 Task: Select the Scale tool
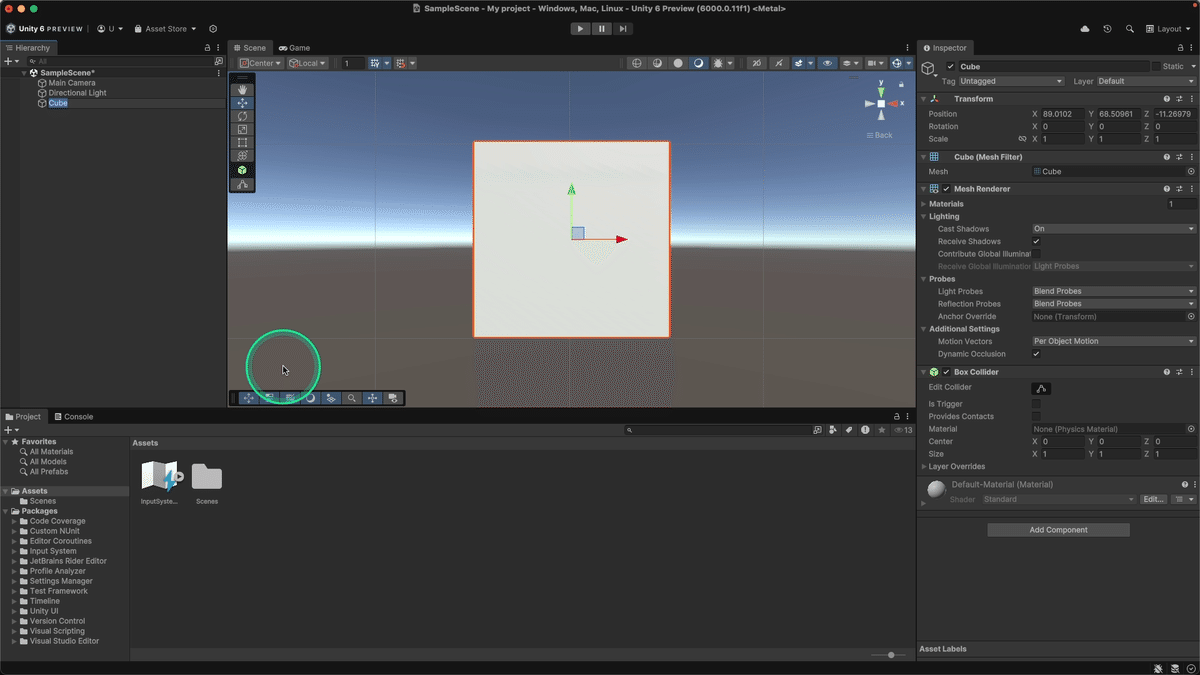[243, 129]
